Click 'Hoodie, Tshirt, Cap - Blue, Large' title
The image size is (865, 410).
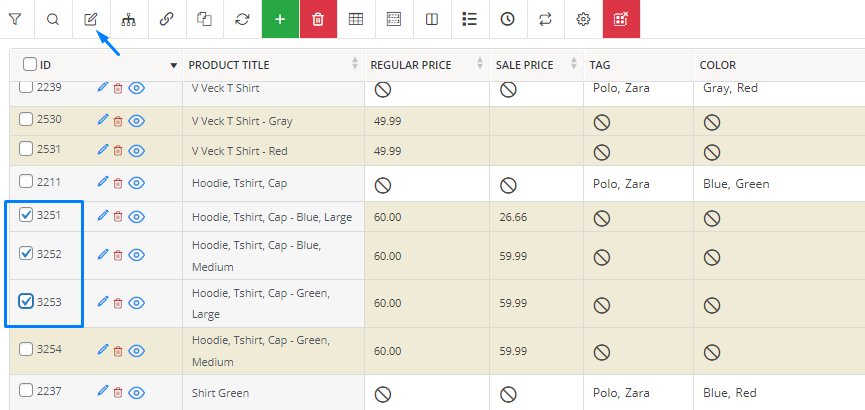click(x=272, y=217)
